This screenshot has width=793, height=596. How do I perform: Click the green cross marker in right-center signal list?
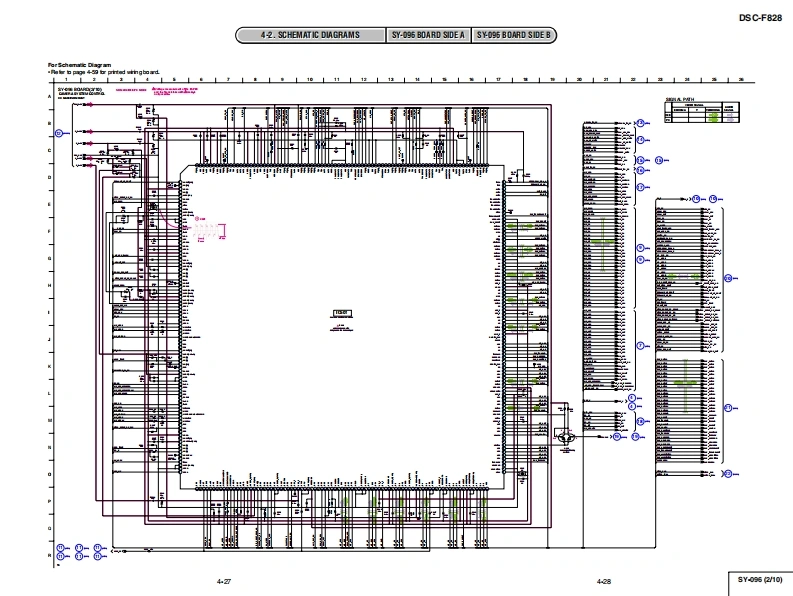[x=603, y=244]
